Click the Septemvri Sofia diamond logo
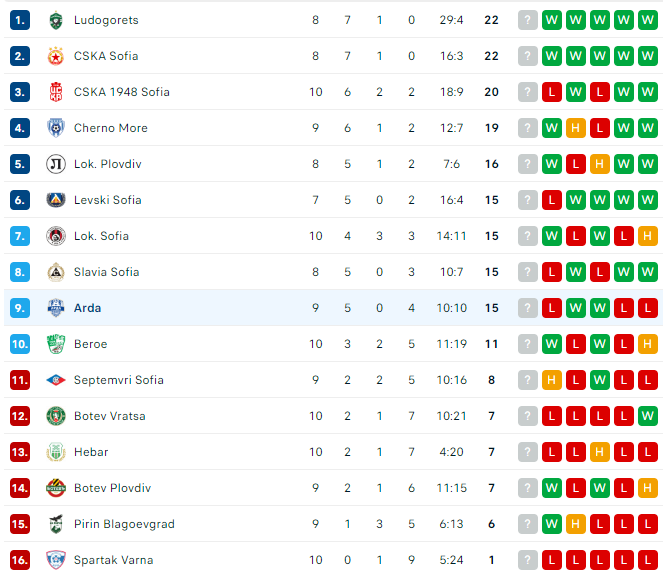This screenshot has height=575, width=663. 56,380
